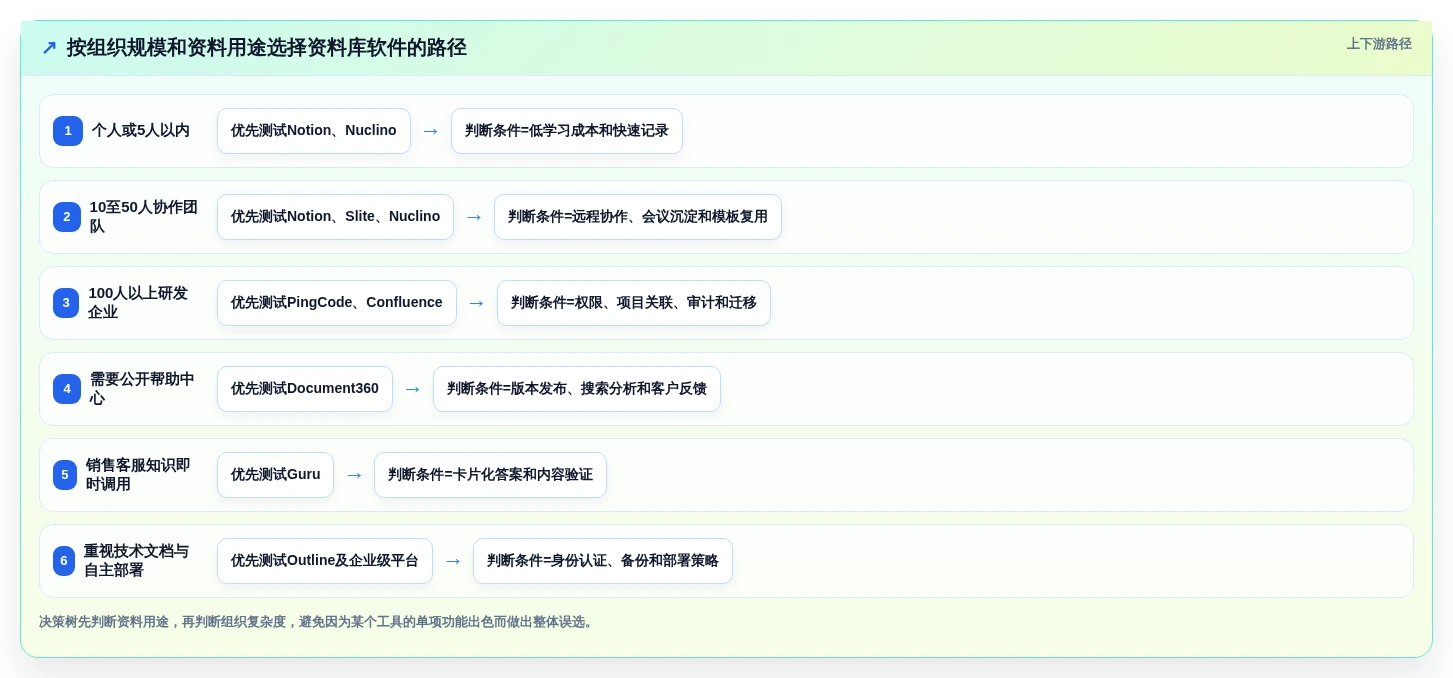
Task: Click the number 4 badge
Action: click(67, 389)
